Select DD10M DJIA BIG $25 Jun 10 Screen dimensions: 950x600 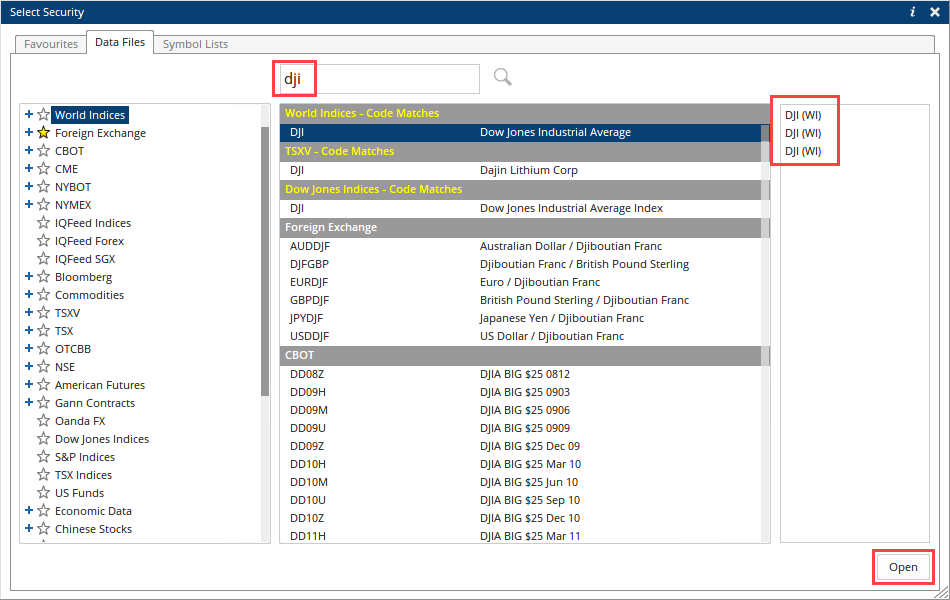(520, 482)
